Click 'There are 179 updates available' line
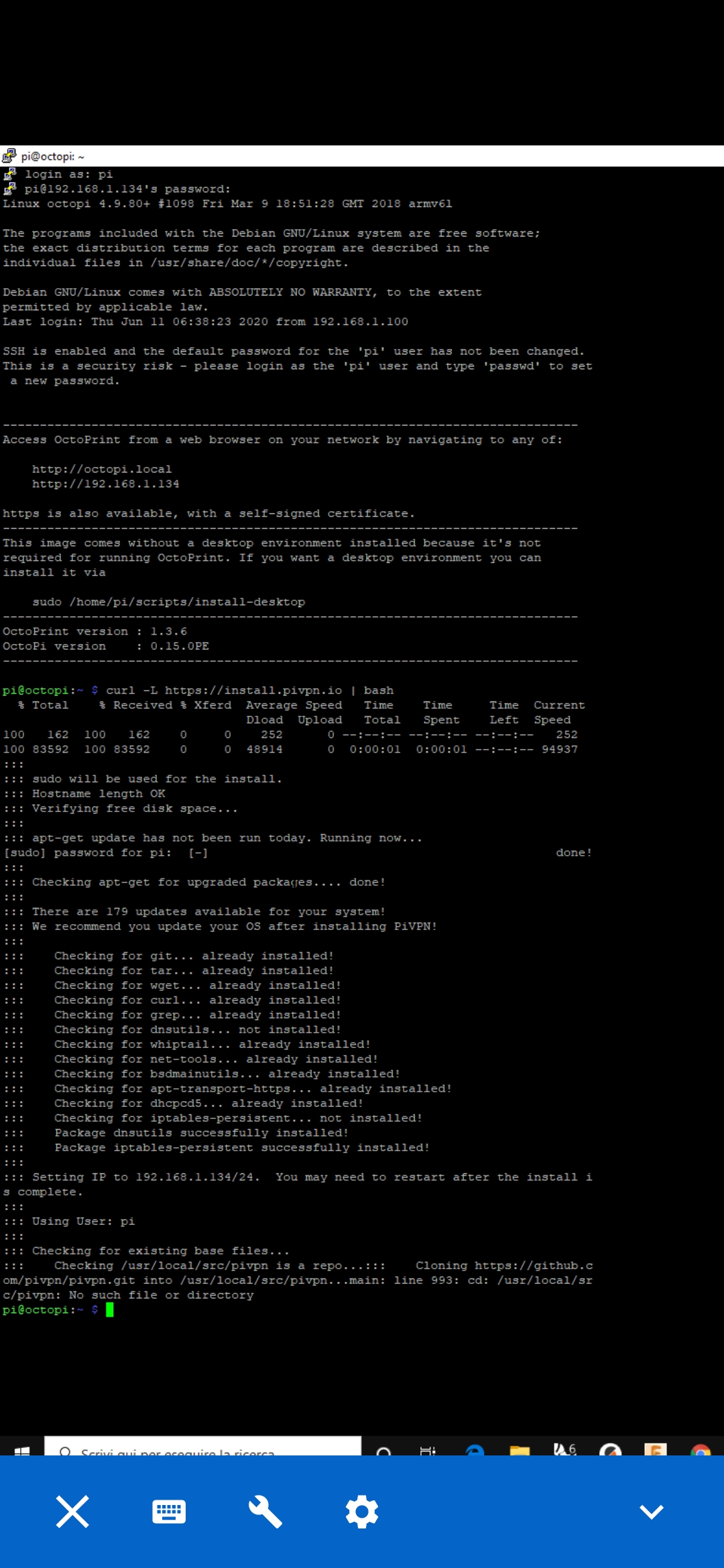The height and width of the screenshot is (1568, 724). [x=208, y=911]
